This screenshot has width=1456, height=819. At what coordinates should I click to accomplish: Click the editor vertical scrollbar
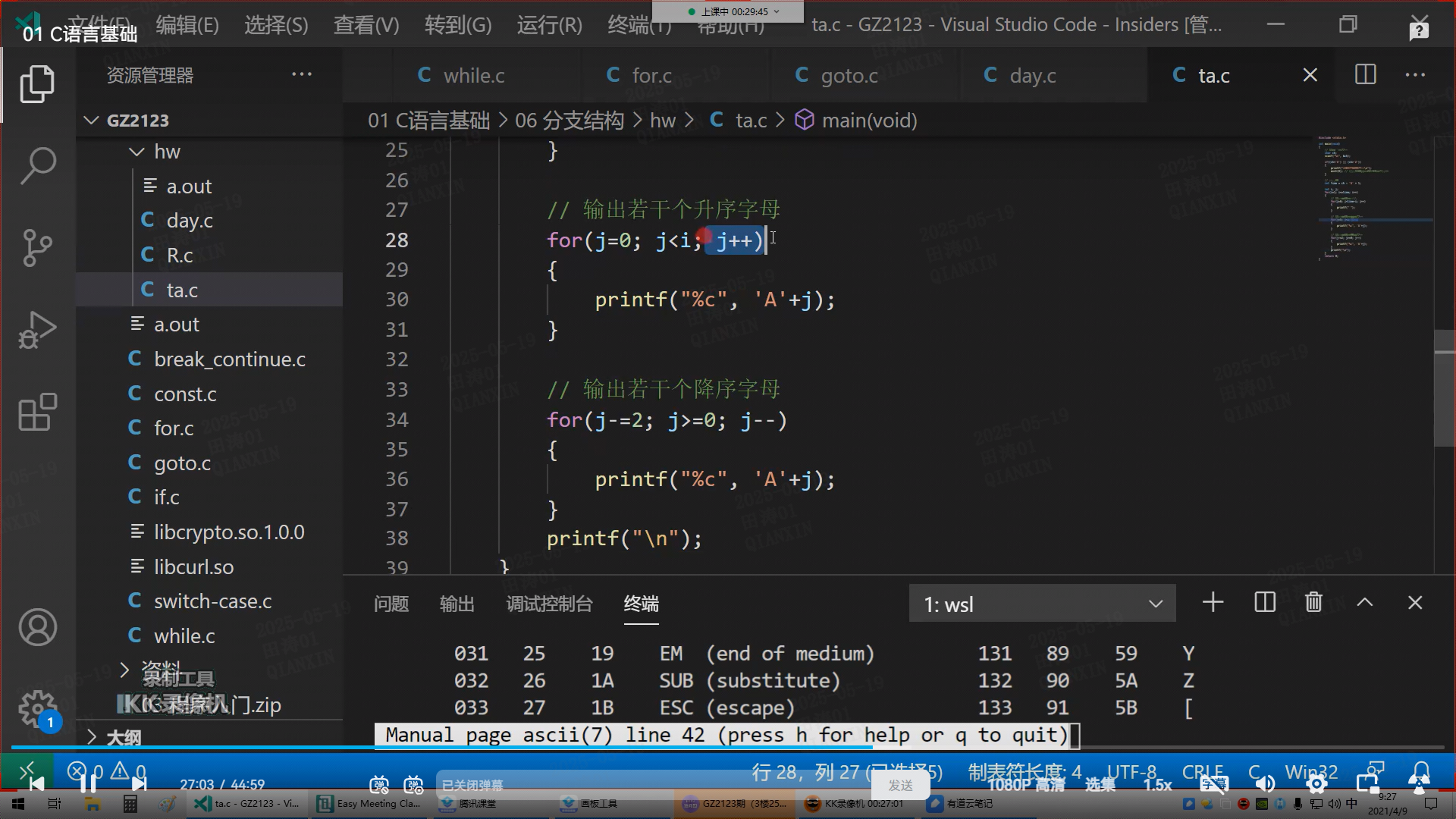click(1443, 388)
